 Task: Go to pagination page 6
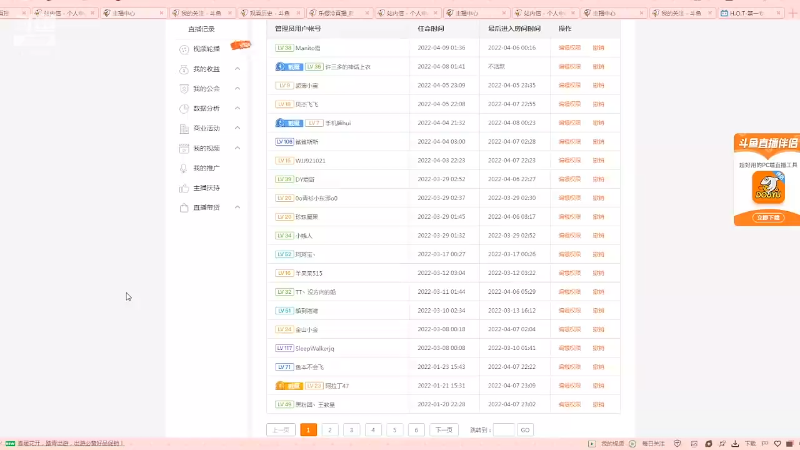[x=416, y=430]
